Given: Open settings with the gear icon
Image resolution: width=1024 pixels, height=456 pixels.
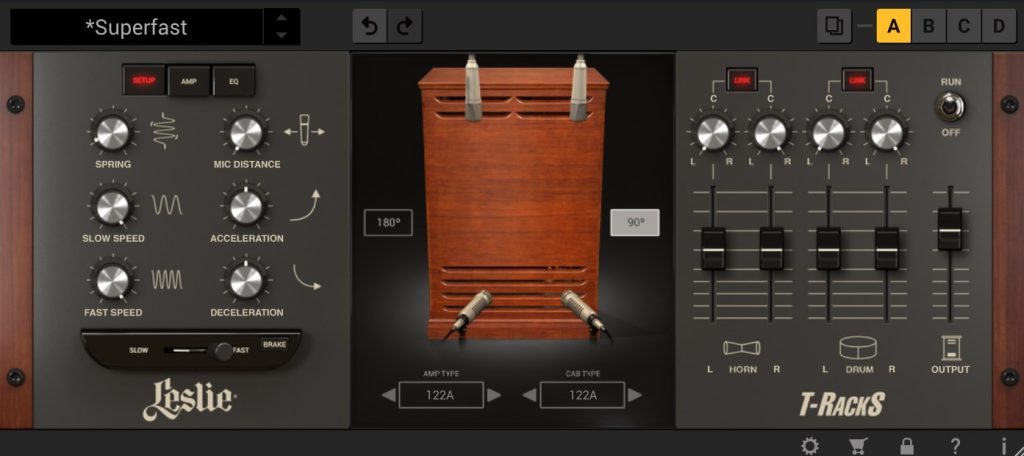Looking at the screenshot, I should [x=809, y=446].
